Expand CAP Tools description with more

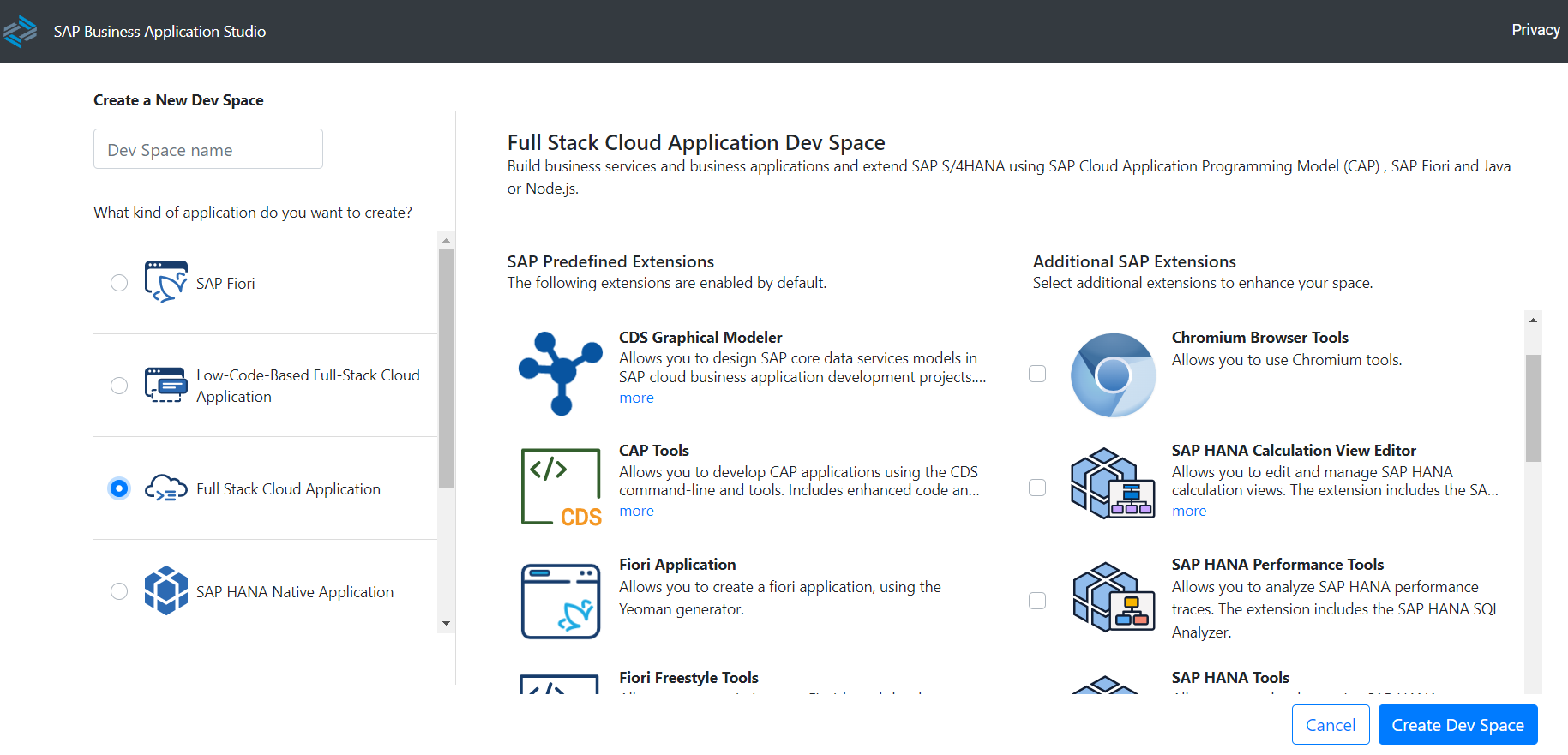[637, 511]
